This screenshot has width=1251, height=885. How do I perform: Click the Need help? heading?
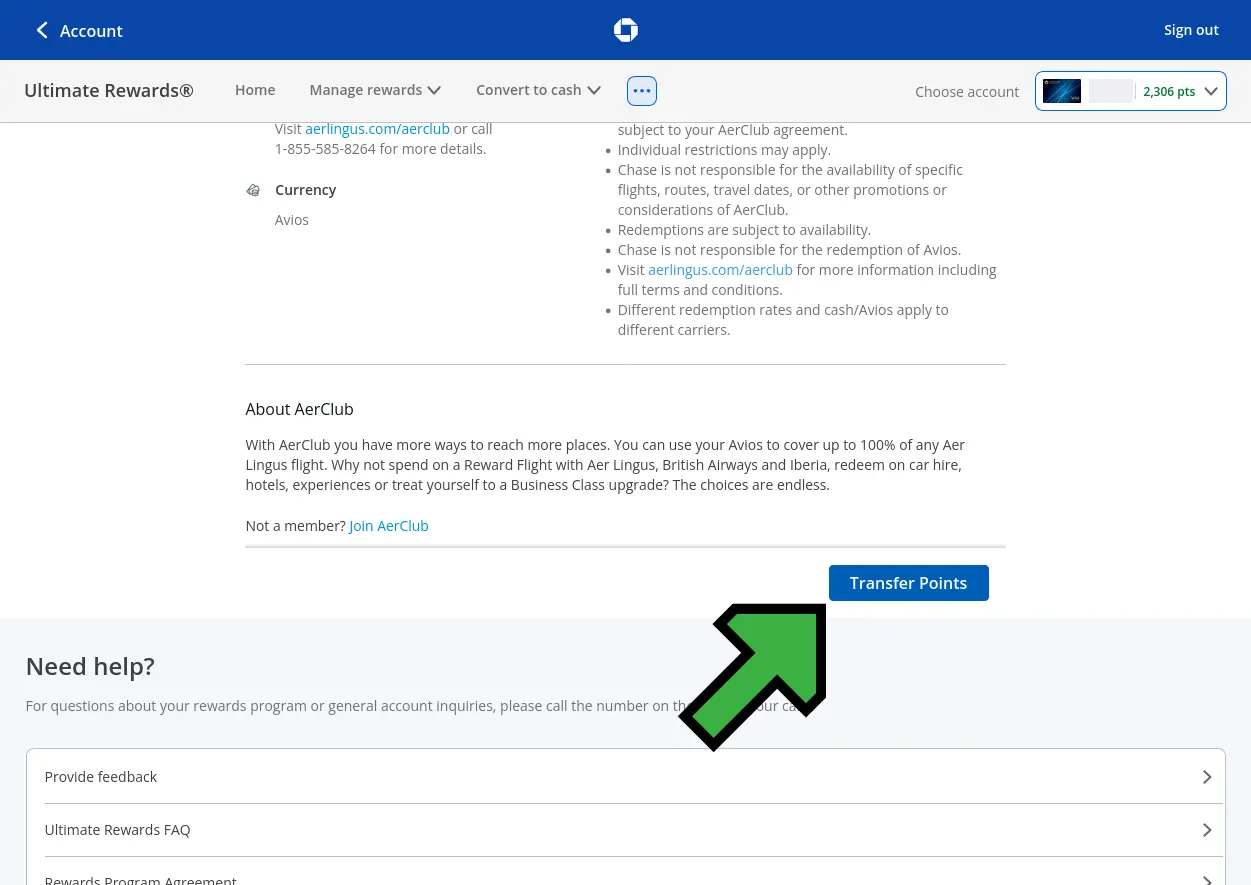[90, 666]
